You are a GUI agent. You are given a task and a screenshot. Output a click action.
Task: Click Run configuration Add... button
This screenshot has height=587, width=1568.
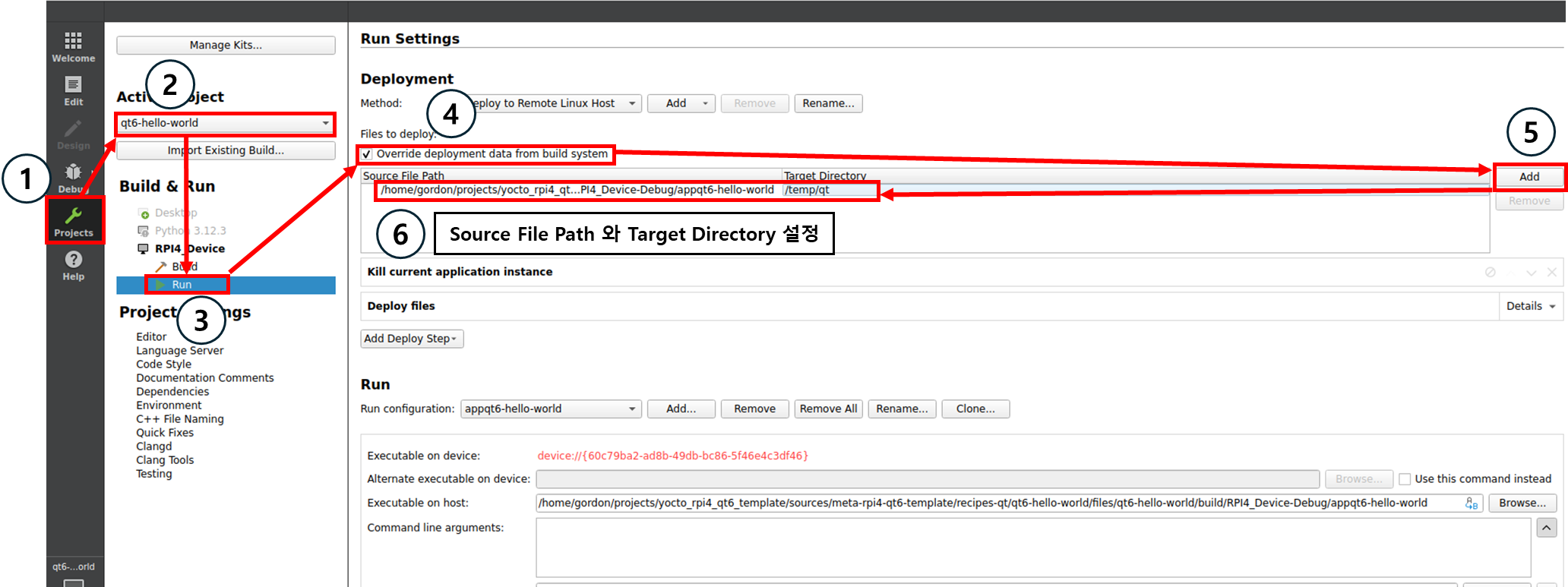click(681, 409)
